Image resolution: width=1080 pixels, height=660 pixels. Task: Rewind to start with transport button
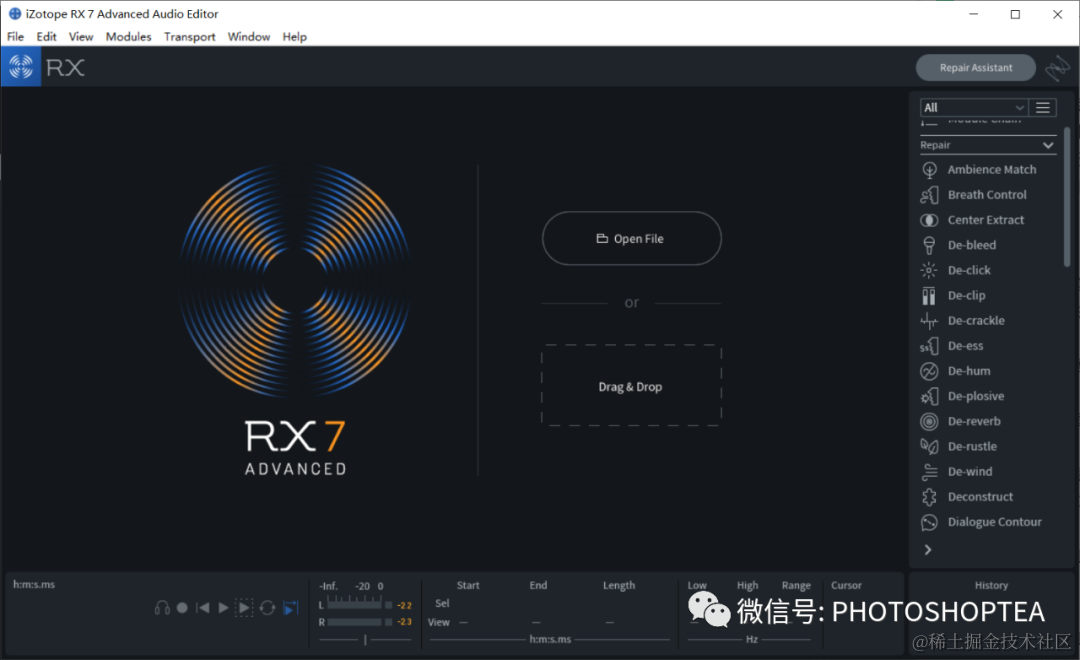(x=202, y=608)
